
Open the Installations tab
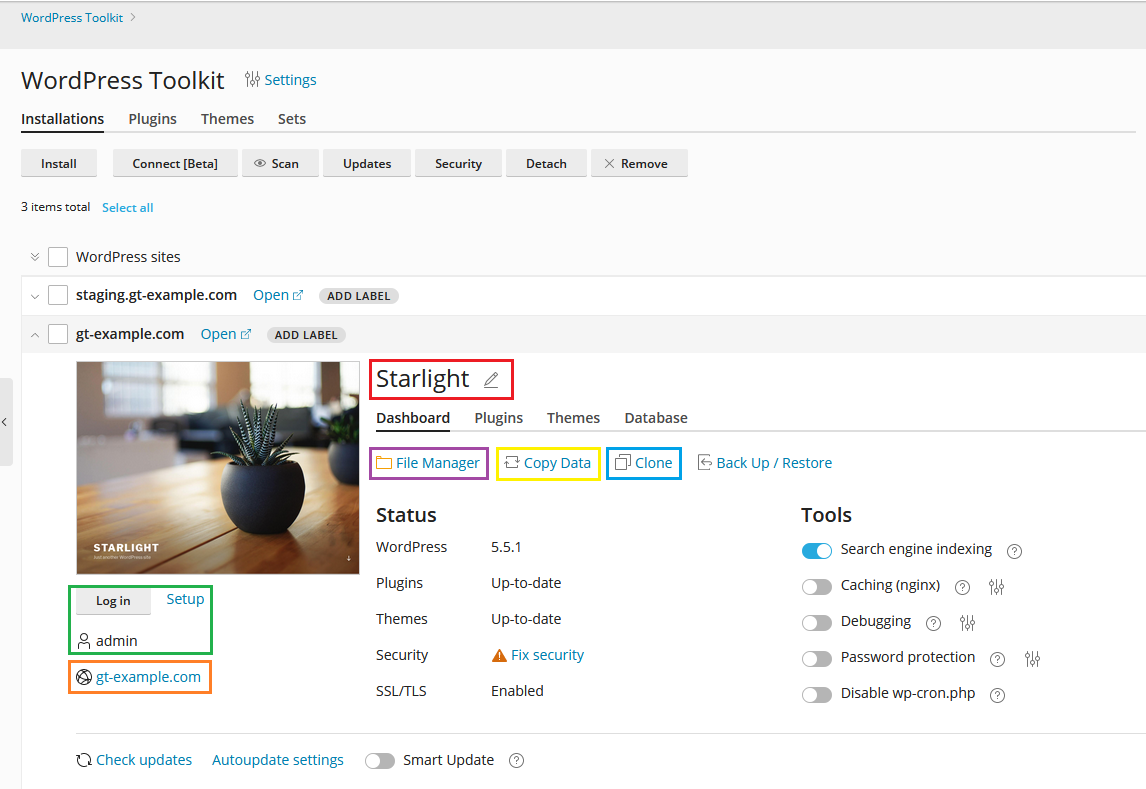coord(62,119)
